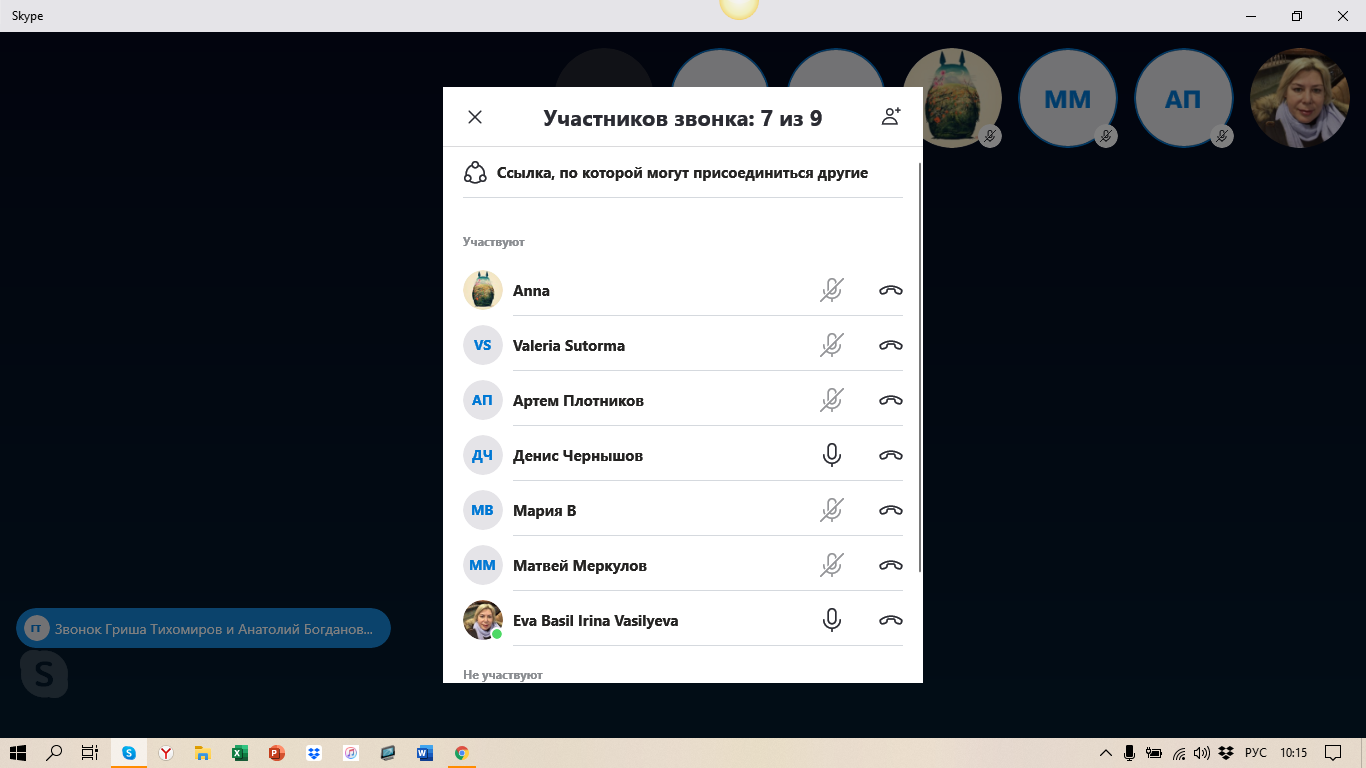Toggle microphone for Eva Basil Irina Vasilyeva
1366x768 pixels.
pos(831,621)
